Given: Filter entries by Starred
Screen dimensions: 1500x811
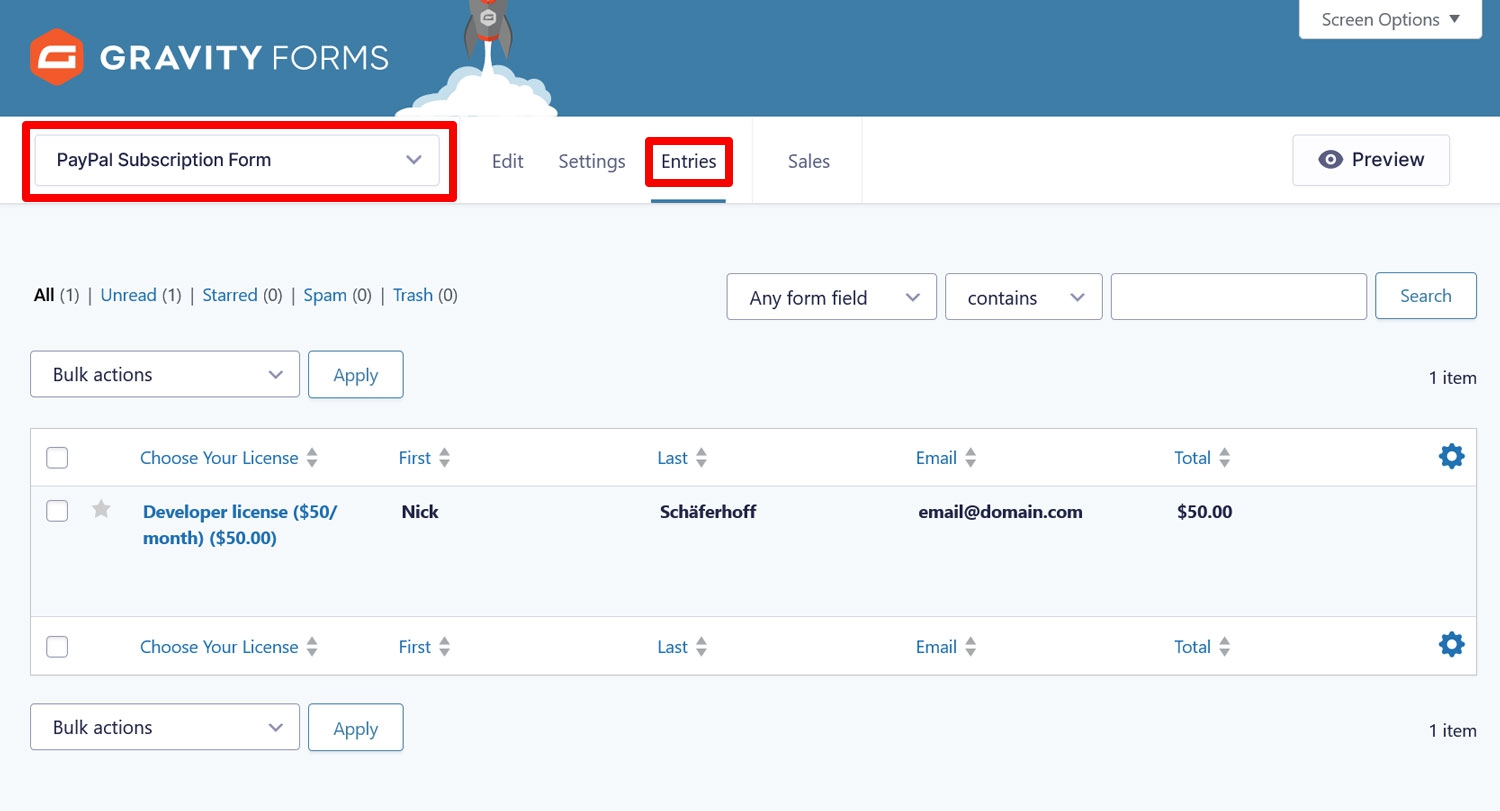Looking at the screenshot, I should coord(230,295).
